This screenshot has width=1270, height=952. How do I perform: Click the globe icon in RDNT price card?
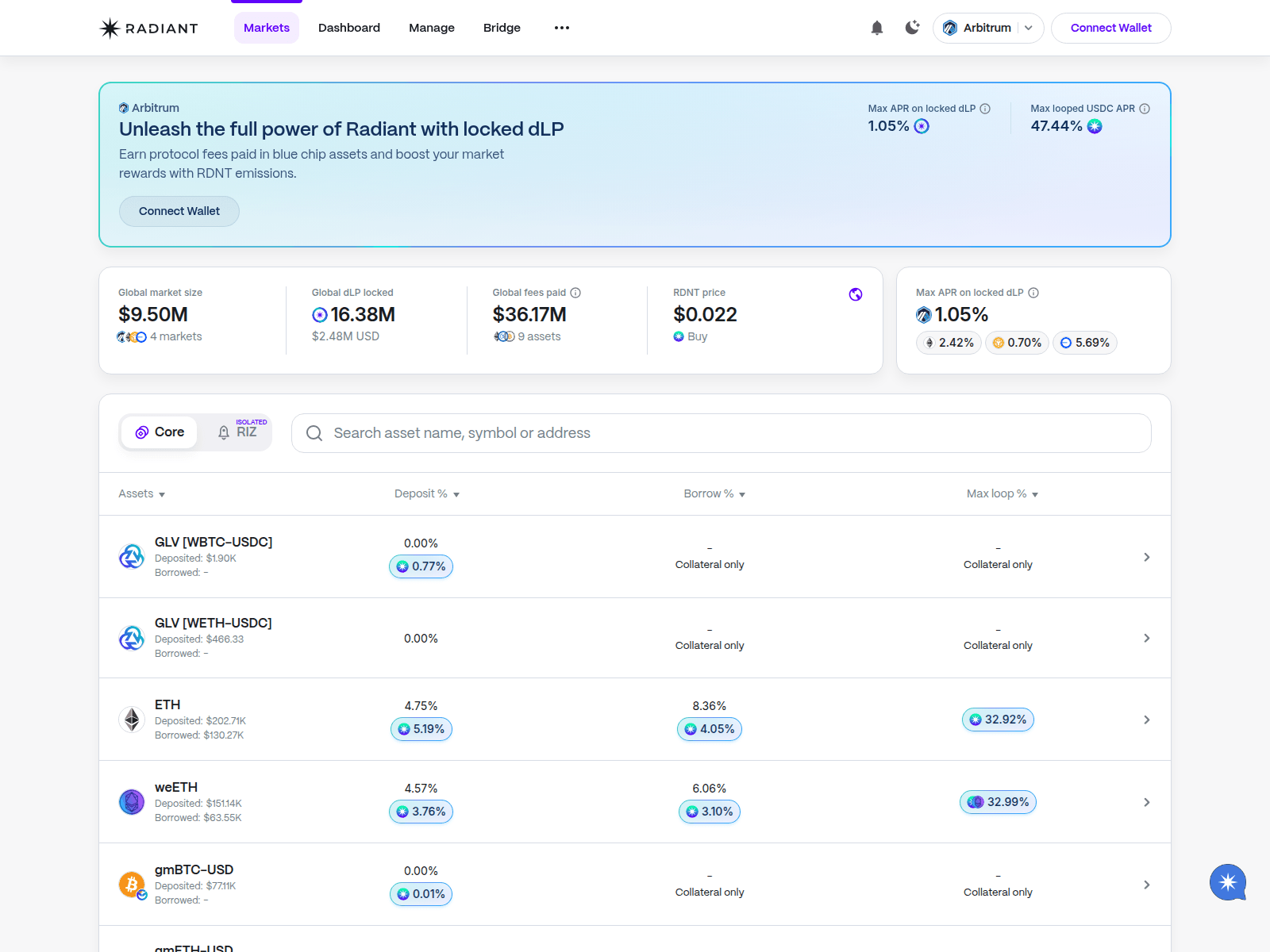coord(856,294)
